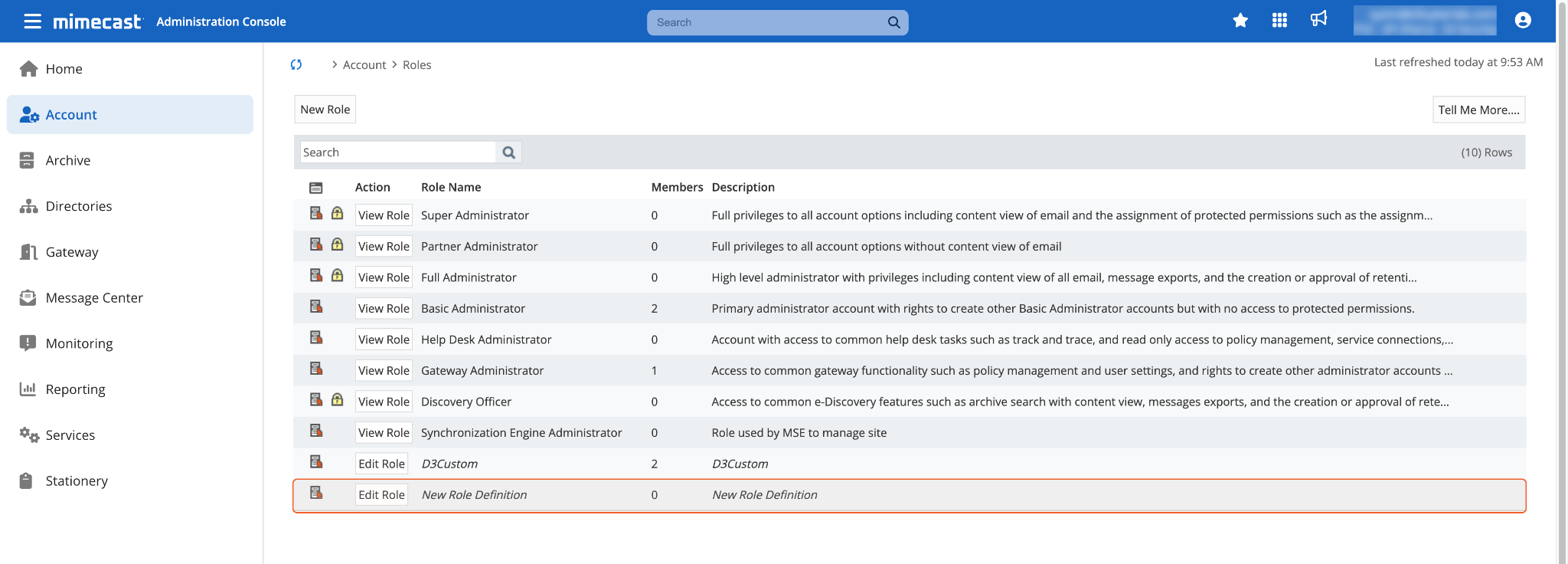This screenshot has width=1568, height=564.
Task: Click the Discovery Officer row document icon
Action: pos(315,400)
